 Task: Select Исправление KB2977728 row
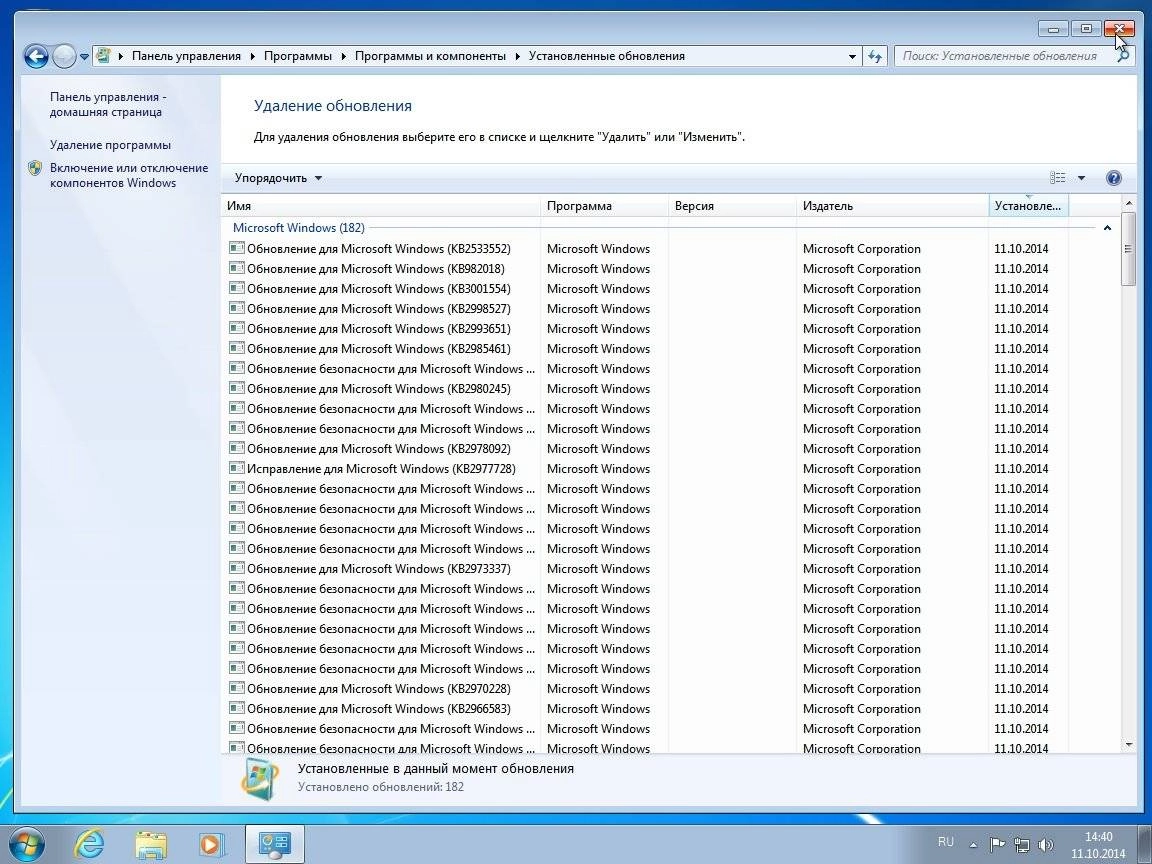[x=647, y=469]
